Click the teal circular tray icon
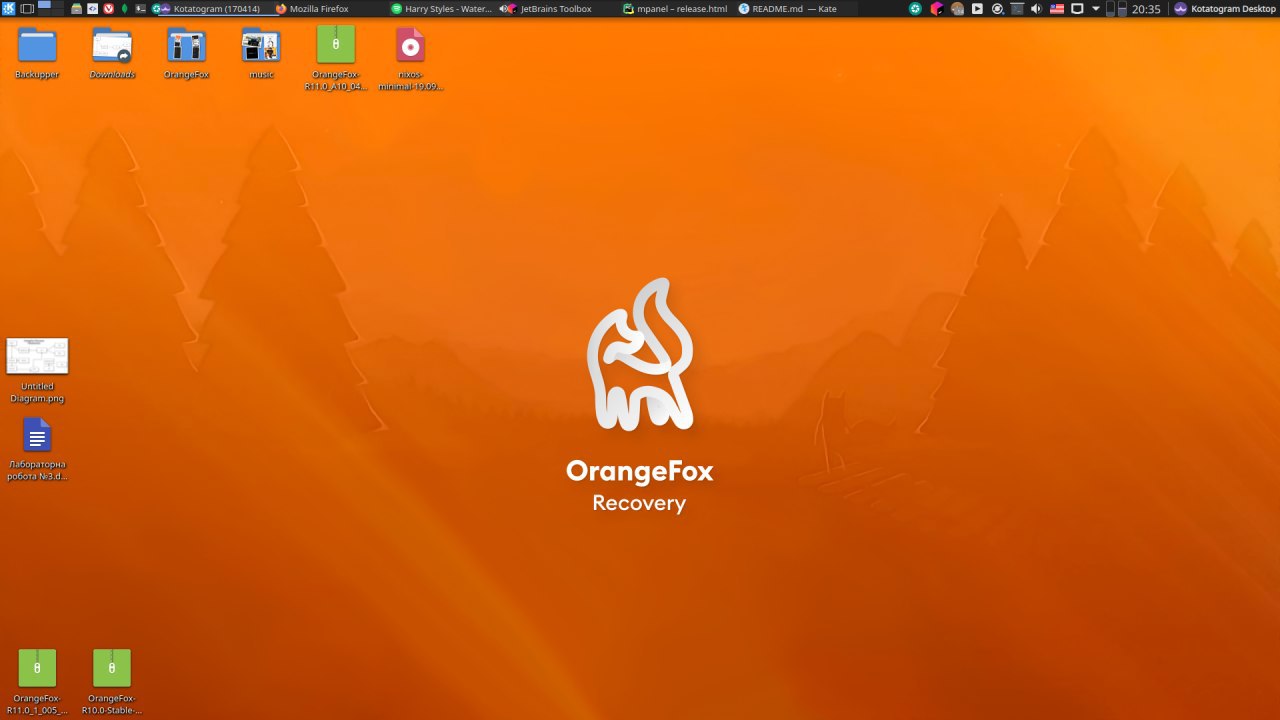This screenshot has height=720, width=1280. [x=915, y=9]
